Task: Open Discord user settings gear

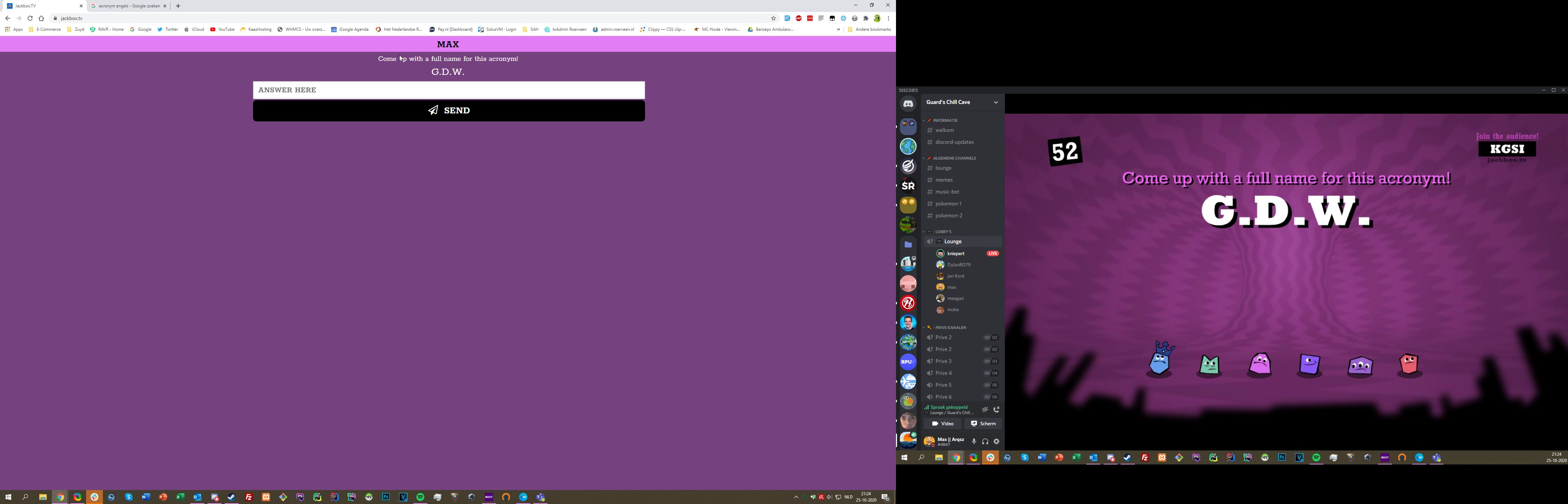Action: [x=996, y=441]
